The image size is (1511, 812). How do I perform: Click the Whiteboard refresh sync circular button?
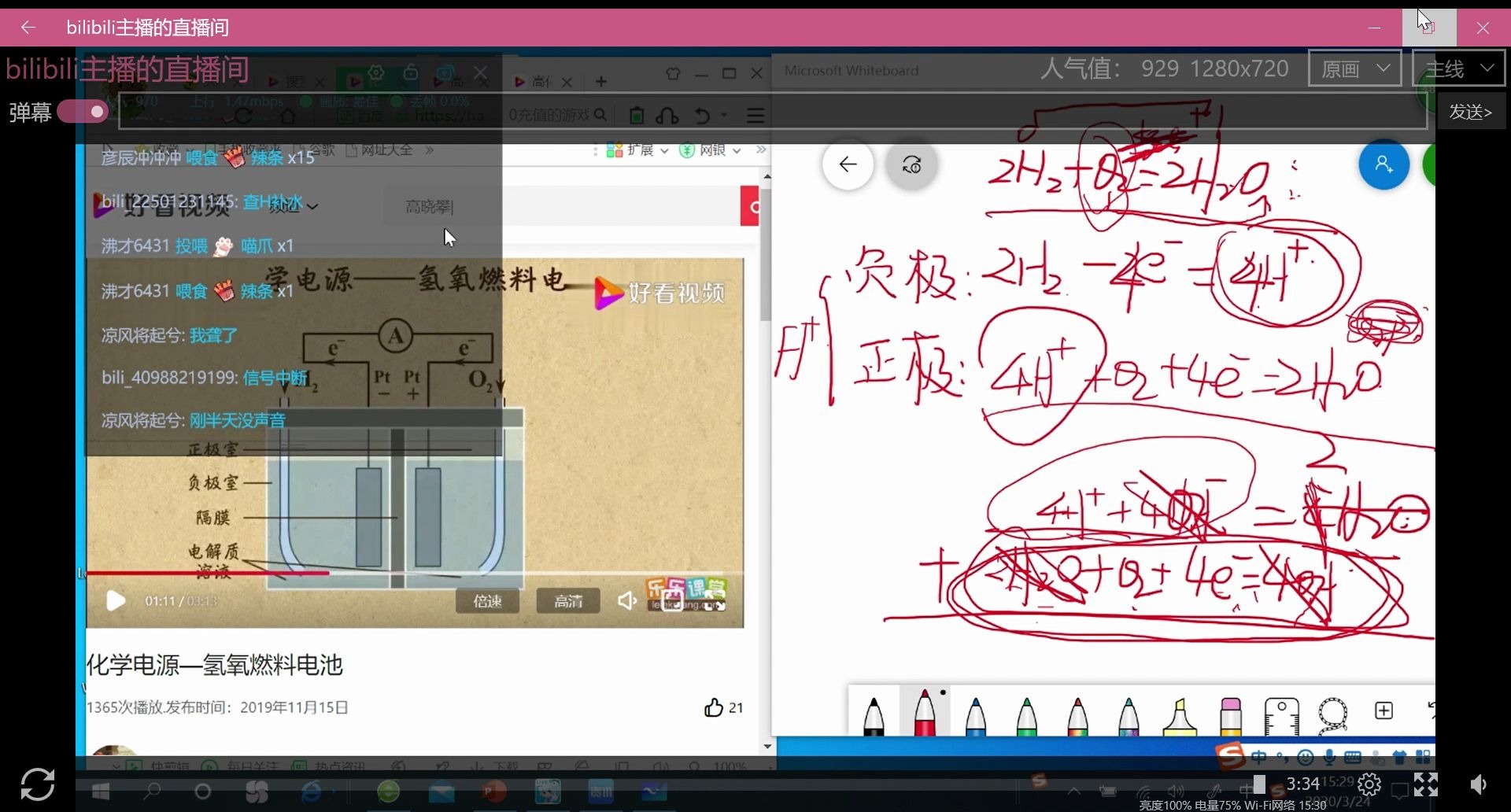coord(911,164)
